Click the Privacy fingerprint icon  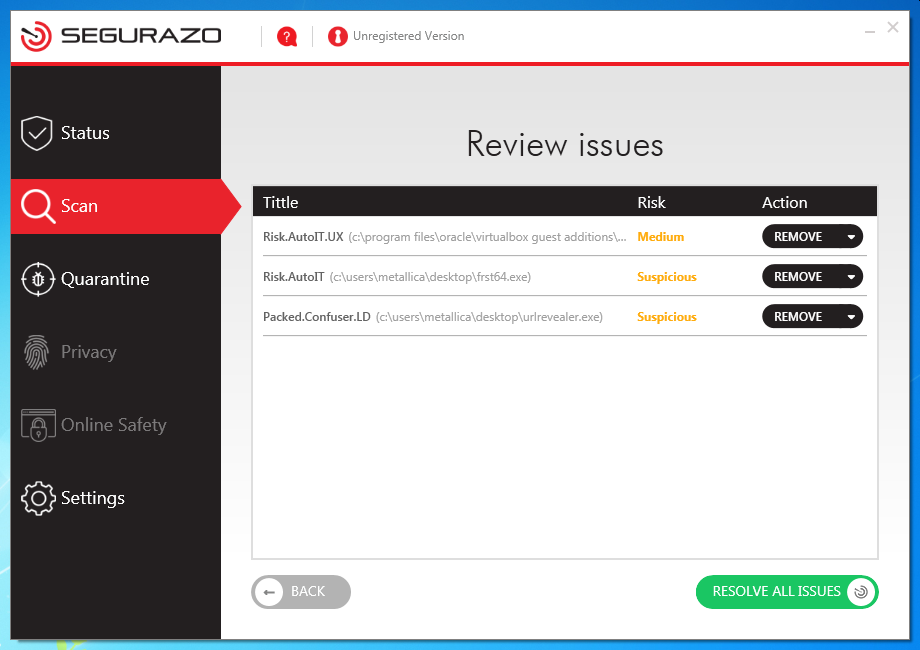[x=37, y=352]
